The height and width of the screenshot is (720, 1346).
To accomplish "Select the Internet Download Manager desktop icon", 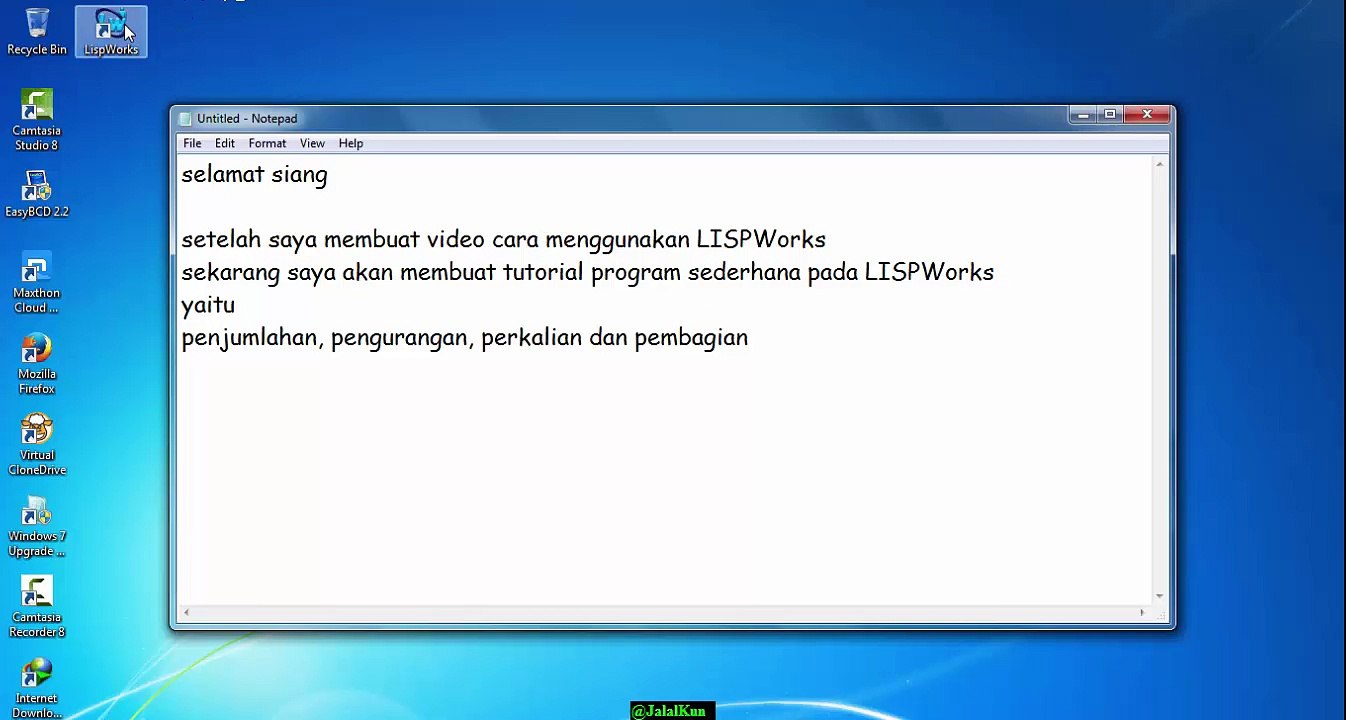I will [36, 688].
